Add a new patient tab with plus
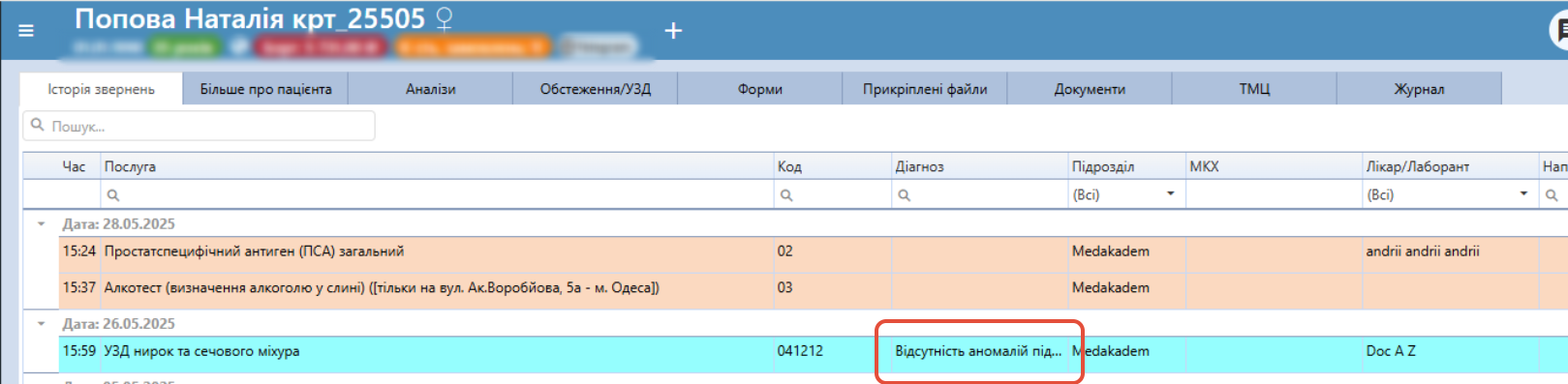This screenshot has width=1568, height=384. (x=673, y=31)
